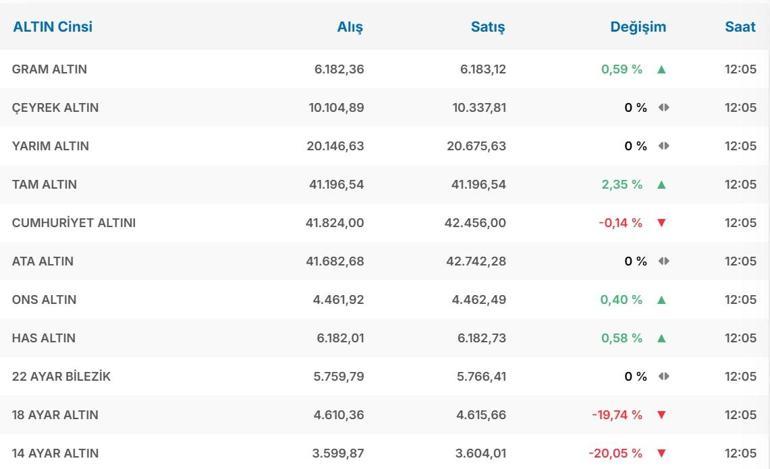Click the red down arrow for 18 AYAR ALTIN

(x=662, y=415)
